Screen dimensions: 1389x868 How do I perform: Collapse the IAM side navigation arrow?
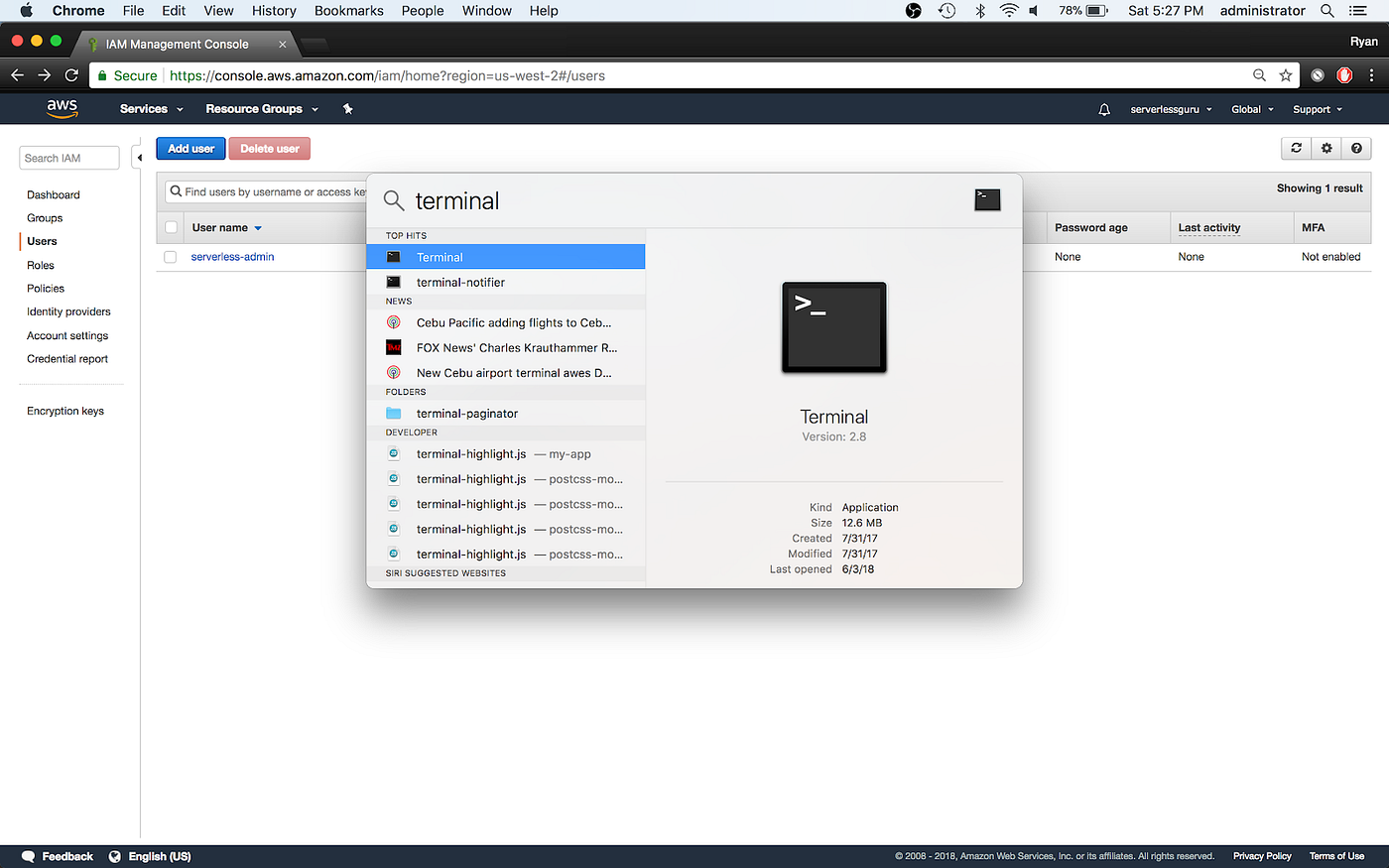[139, 158]
